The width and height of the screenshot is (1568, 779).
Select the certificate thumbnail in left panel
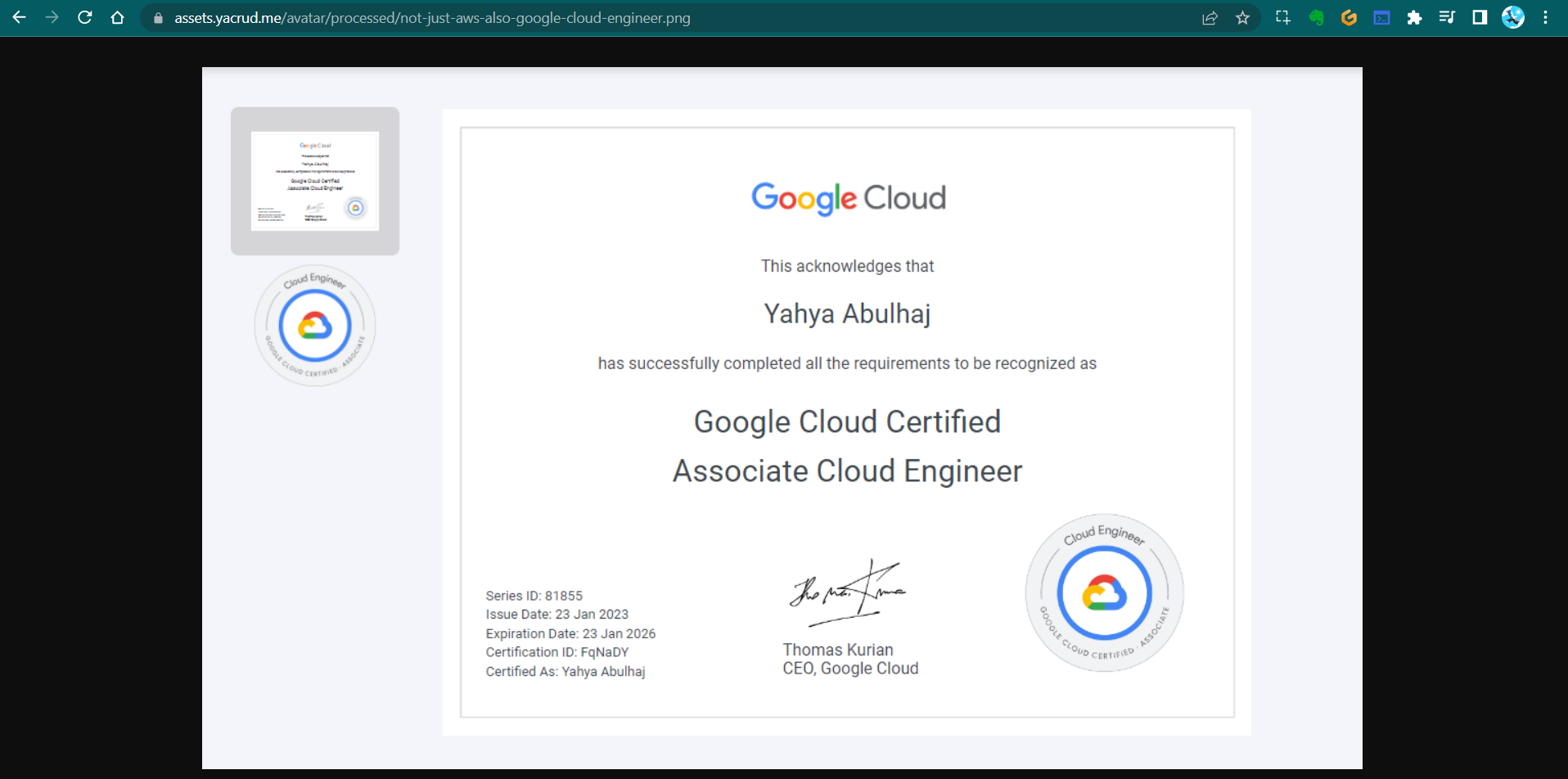coord(315,181)
